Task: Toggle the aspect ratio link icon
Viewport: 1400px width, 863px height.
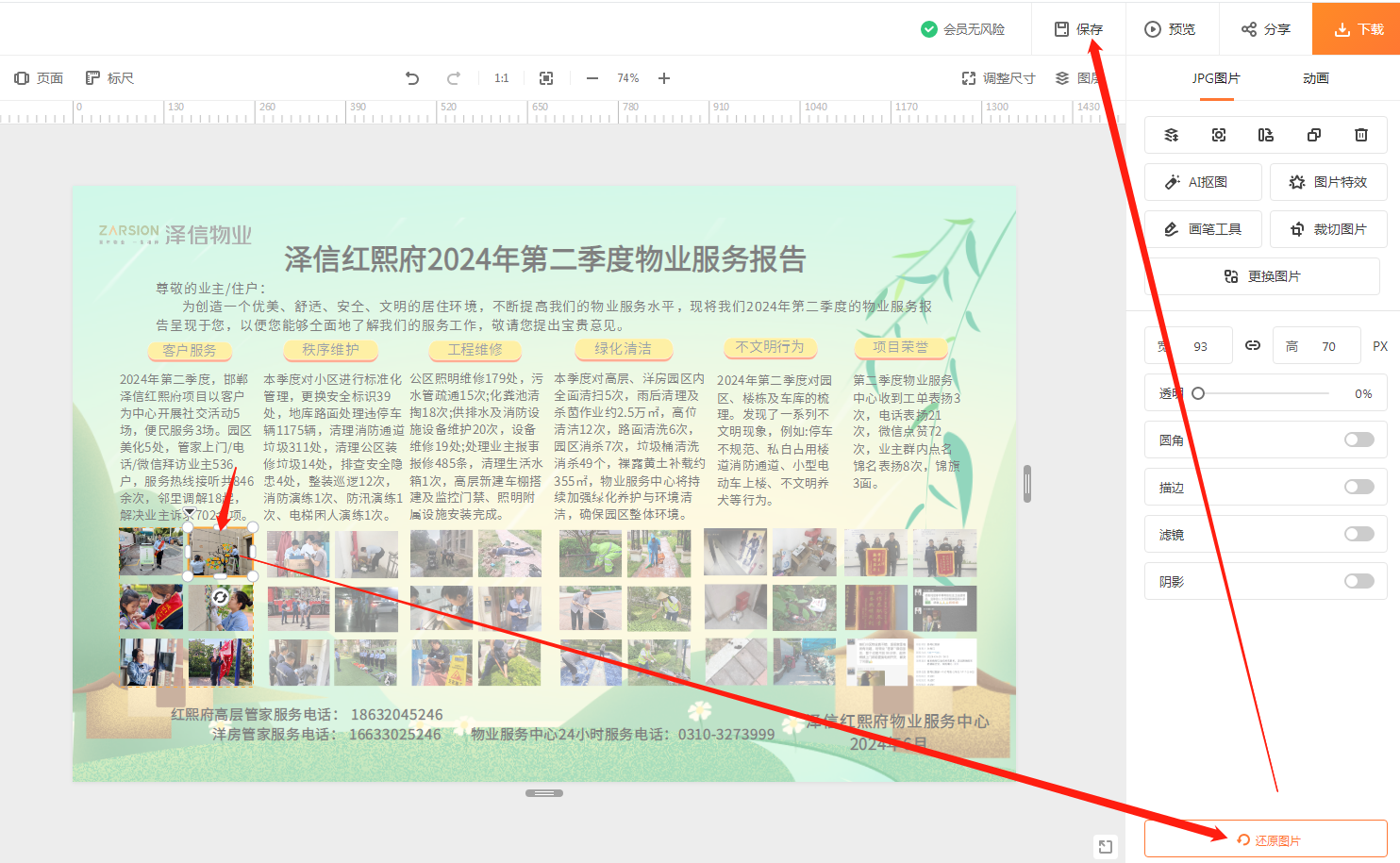Action: (x=1253, y=345)
